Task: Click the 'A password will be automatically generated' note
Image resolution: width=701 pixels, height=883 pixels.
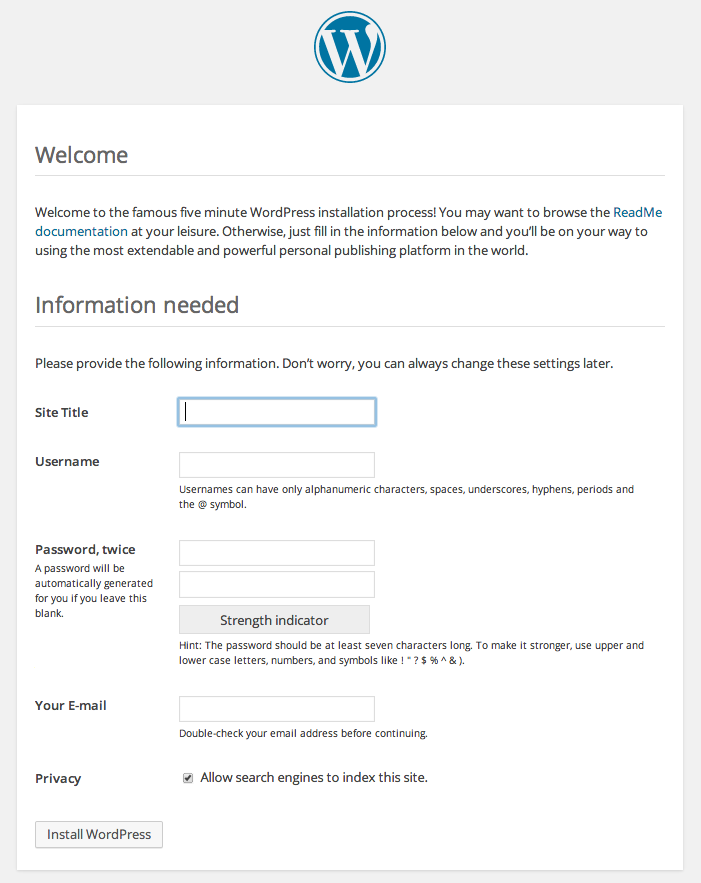Action: [x=93, y=591]
